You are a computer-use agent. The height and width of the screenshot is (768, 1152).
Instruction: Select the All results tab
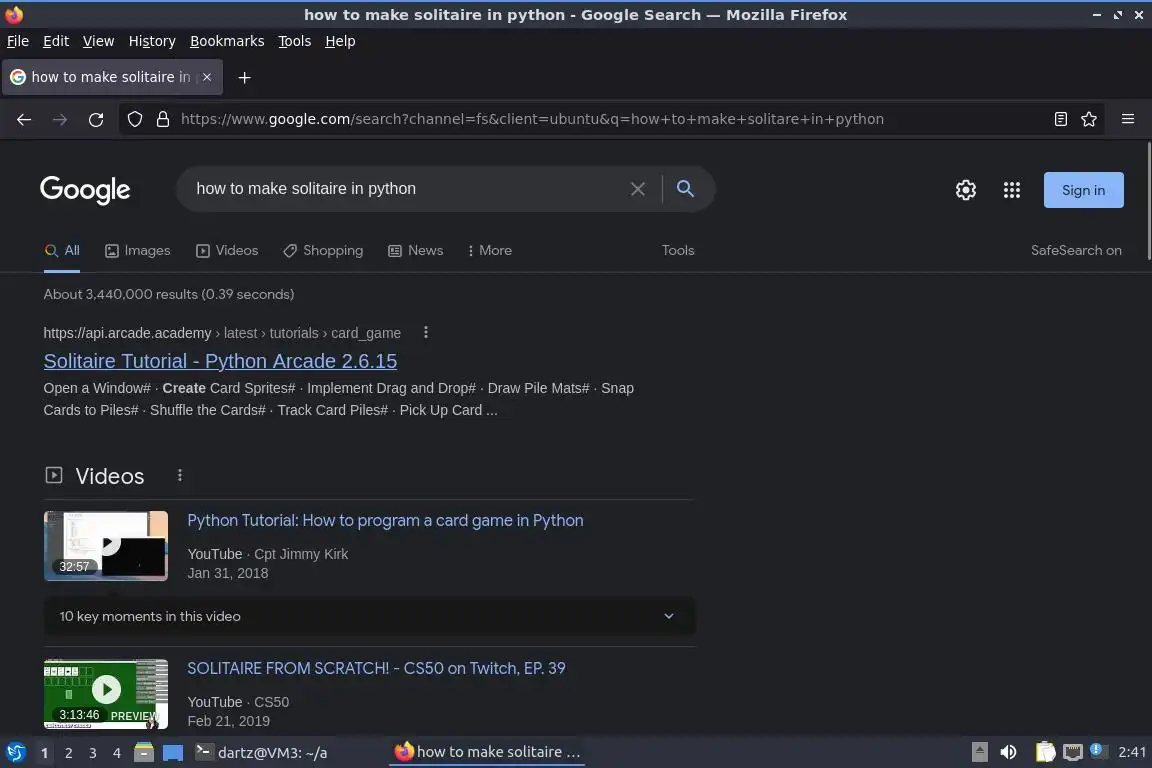62,251
